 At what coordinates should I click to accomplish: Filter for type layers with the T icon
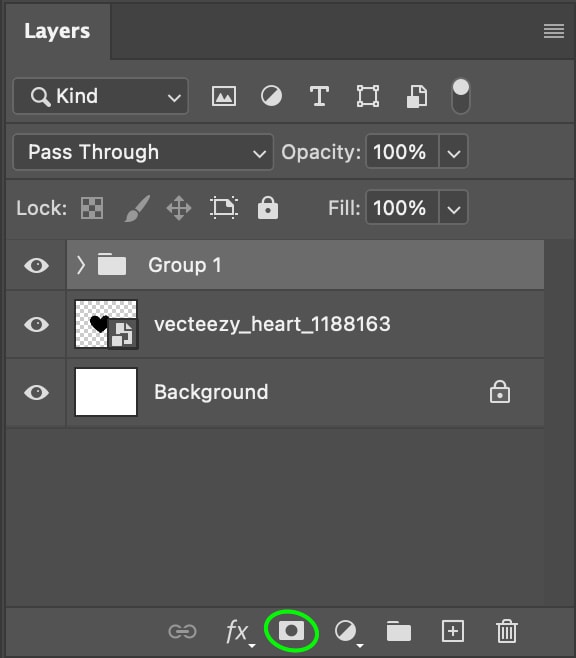319,96
